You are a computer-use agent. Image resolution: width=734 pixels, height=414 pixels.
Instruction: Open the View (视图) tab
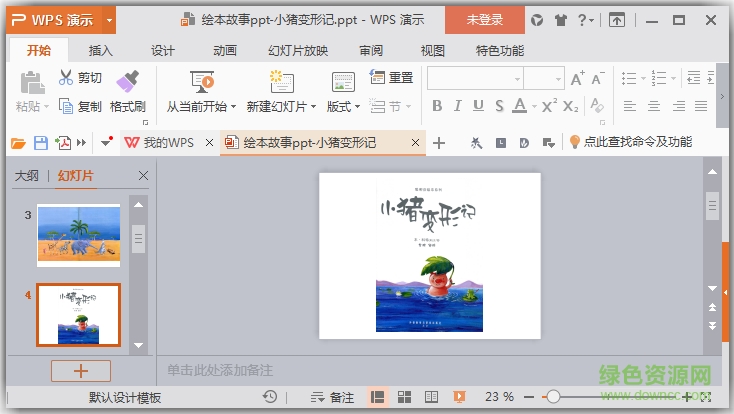point(433,51)
